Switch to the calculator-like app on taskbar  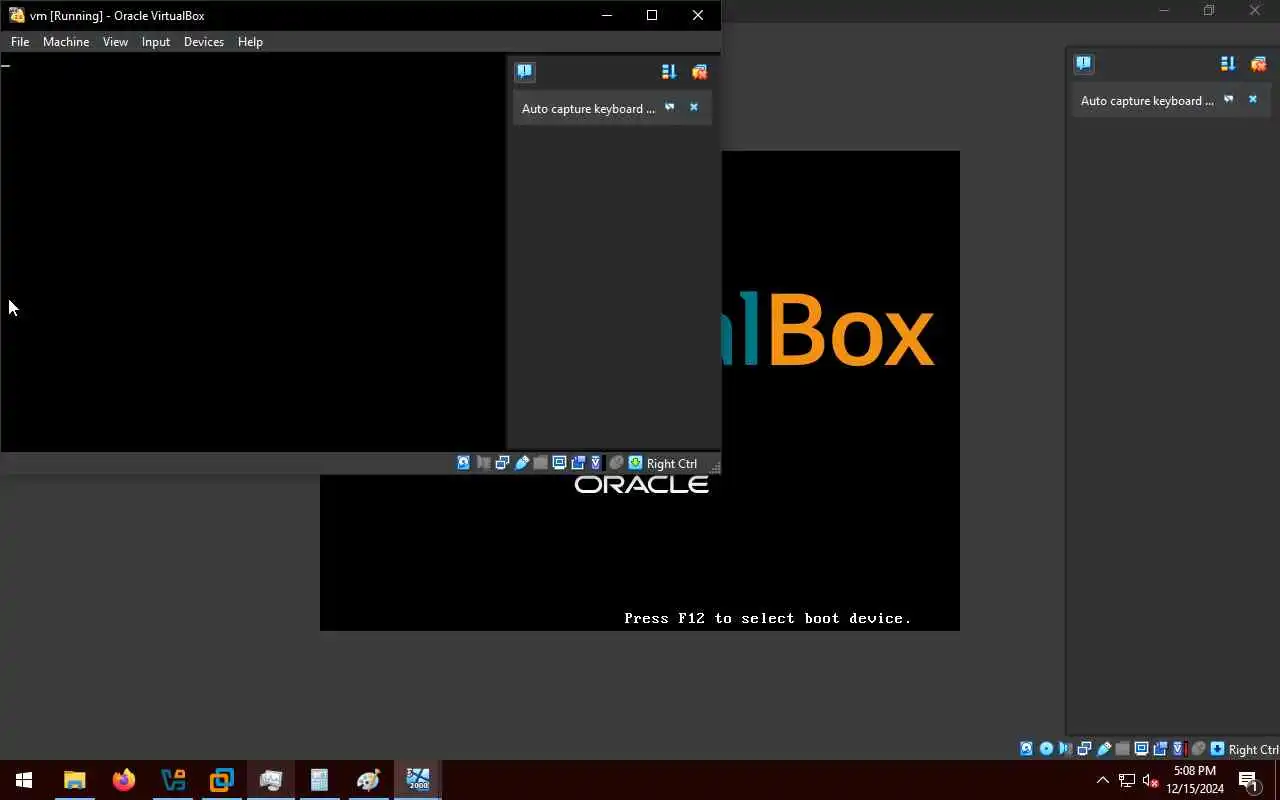319,780
